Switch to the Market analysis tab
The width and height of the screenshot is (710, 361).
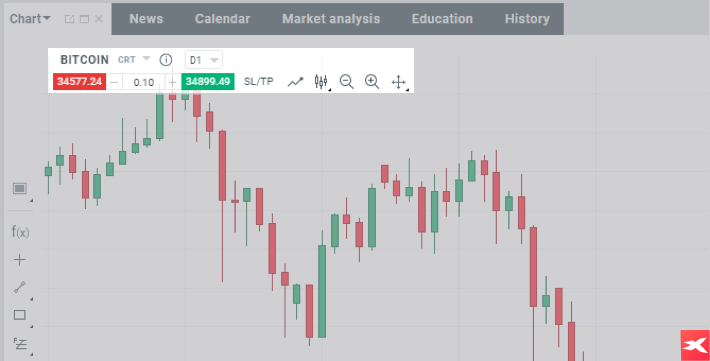331,19
